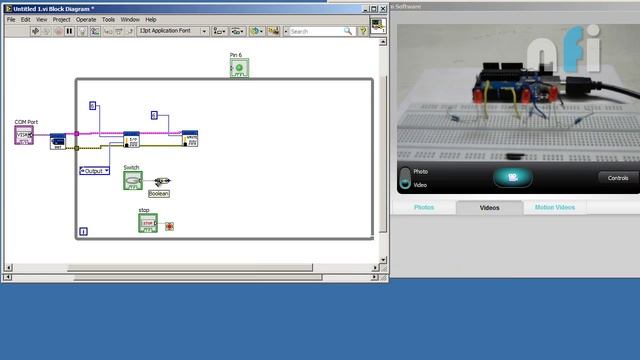Open the Operate menu
Image resolution: width=640 pixels, height=360 pixels.
86,20
